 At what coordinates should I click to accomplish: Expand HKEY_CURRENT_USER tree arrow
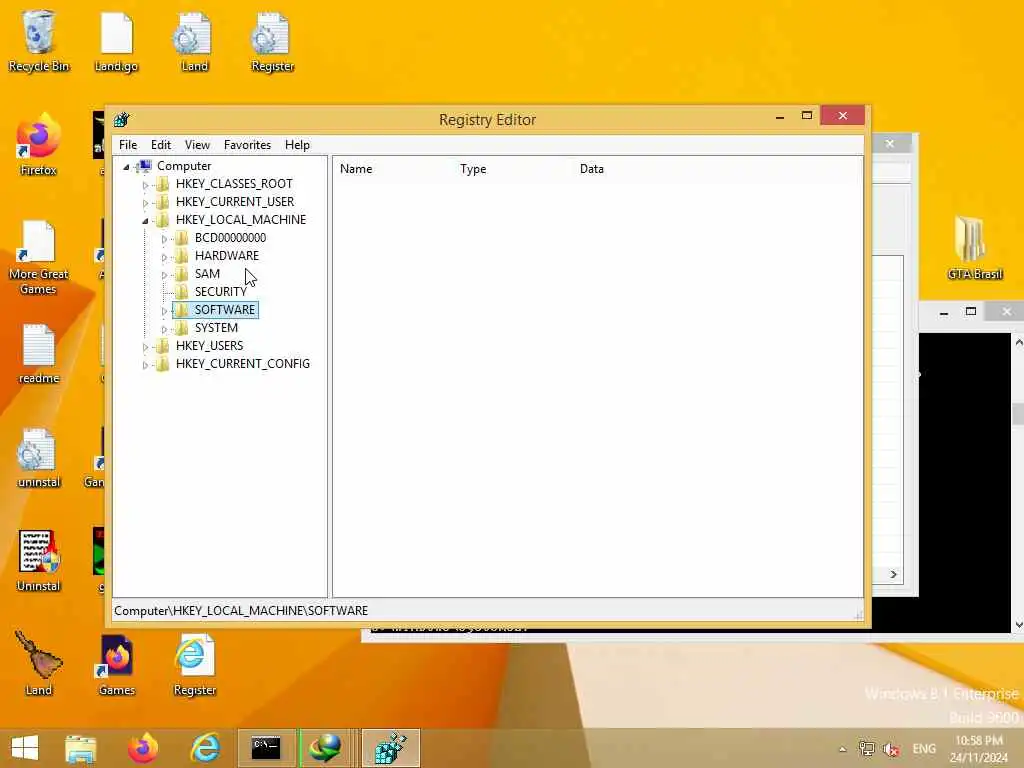[x=145, y=203]
